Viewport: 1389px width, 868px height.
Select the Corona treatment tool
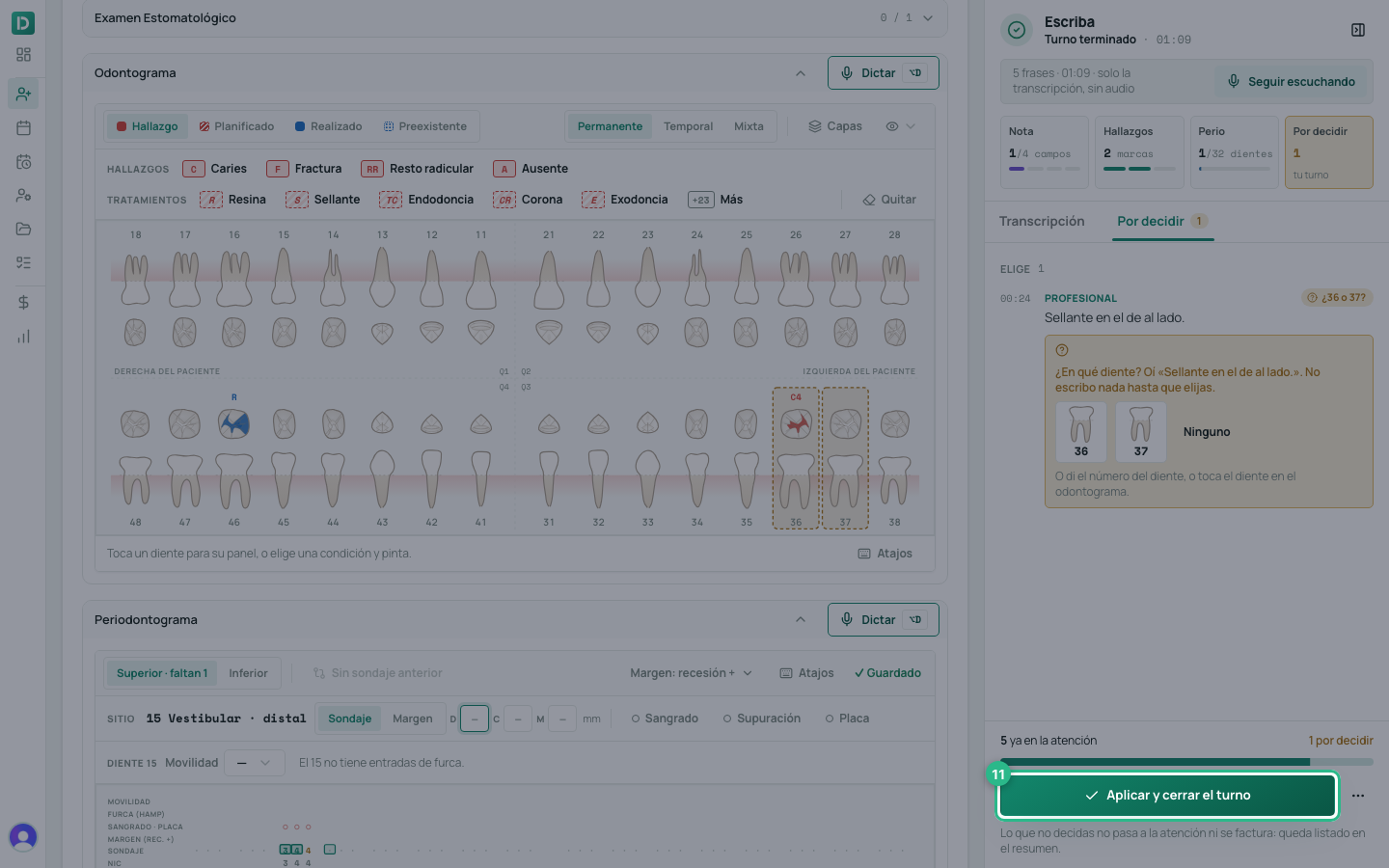click(x=528, y=200)
